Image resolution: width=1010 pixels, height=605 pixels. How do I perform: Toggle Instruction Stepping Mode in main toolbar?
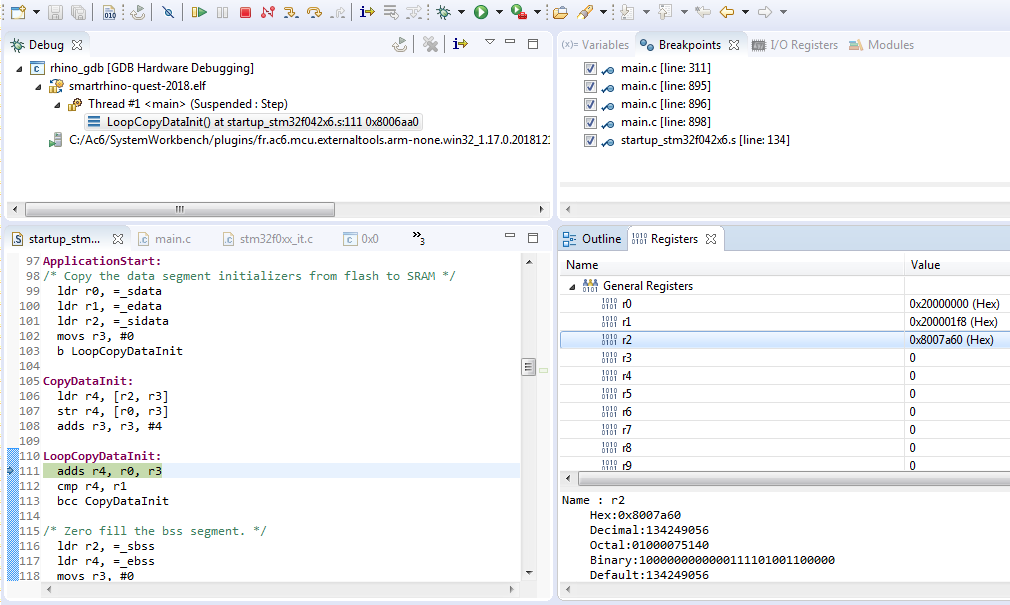point(367,12)
